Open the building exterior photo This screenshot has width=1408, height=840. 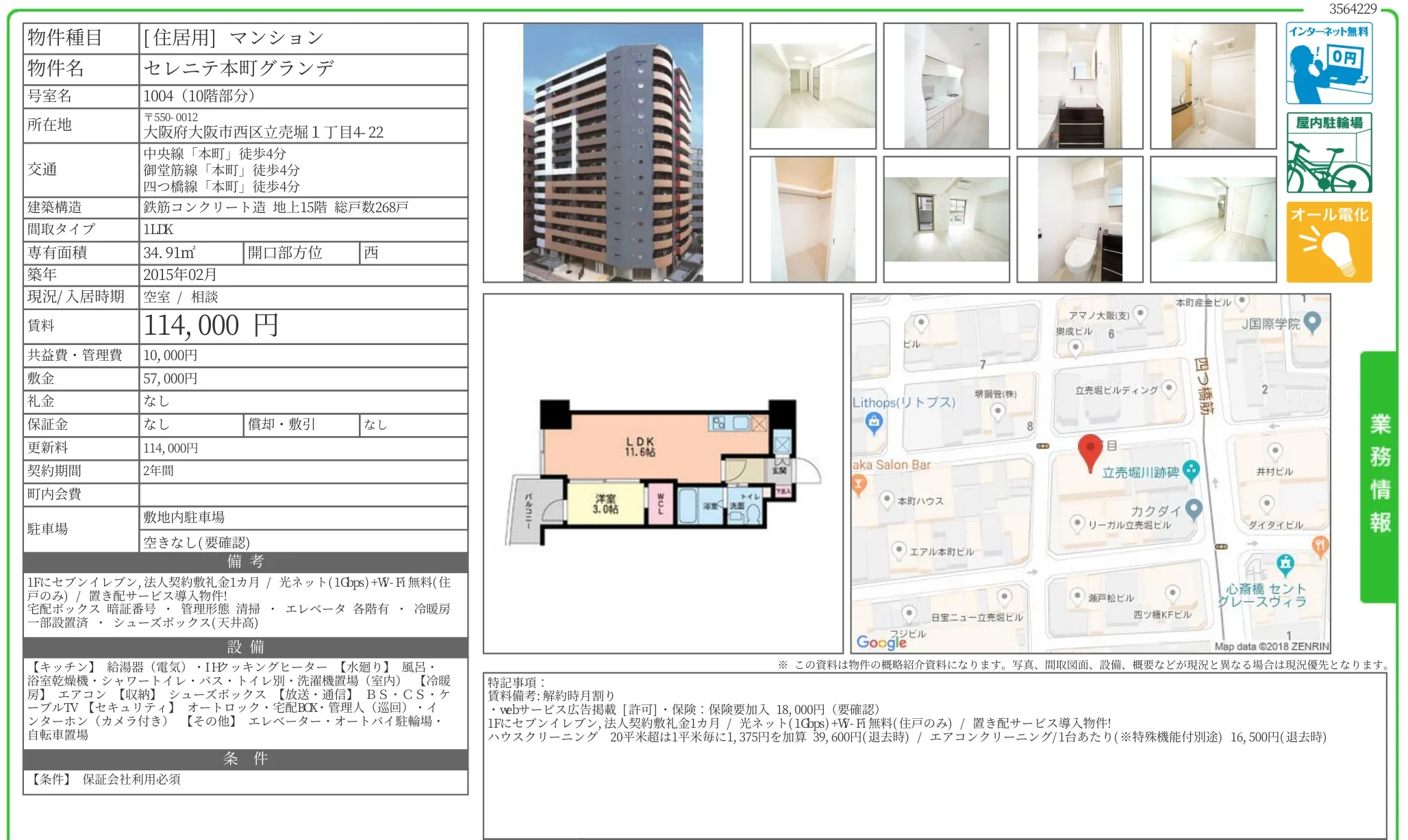tap(613, 152)
